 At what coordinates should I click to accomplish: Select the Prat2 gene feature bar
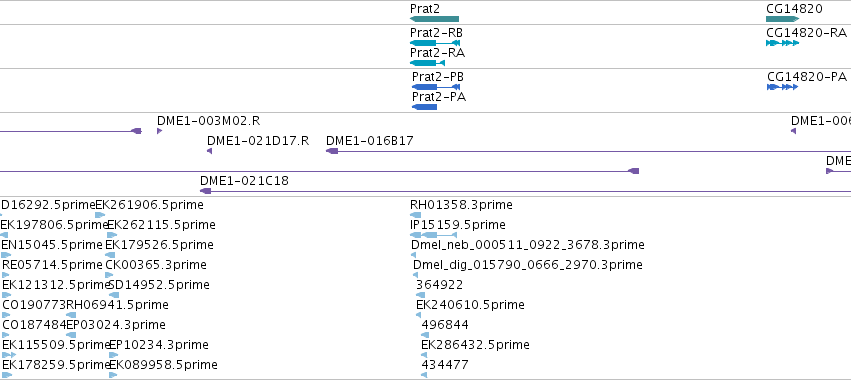pyautogui.click(x=434, y=19)
